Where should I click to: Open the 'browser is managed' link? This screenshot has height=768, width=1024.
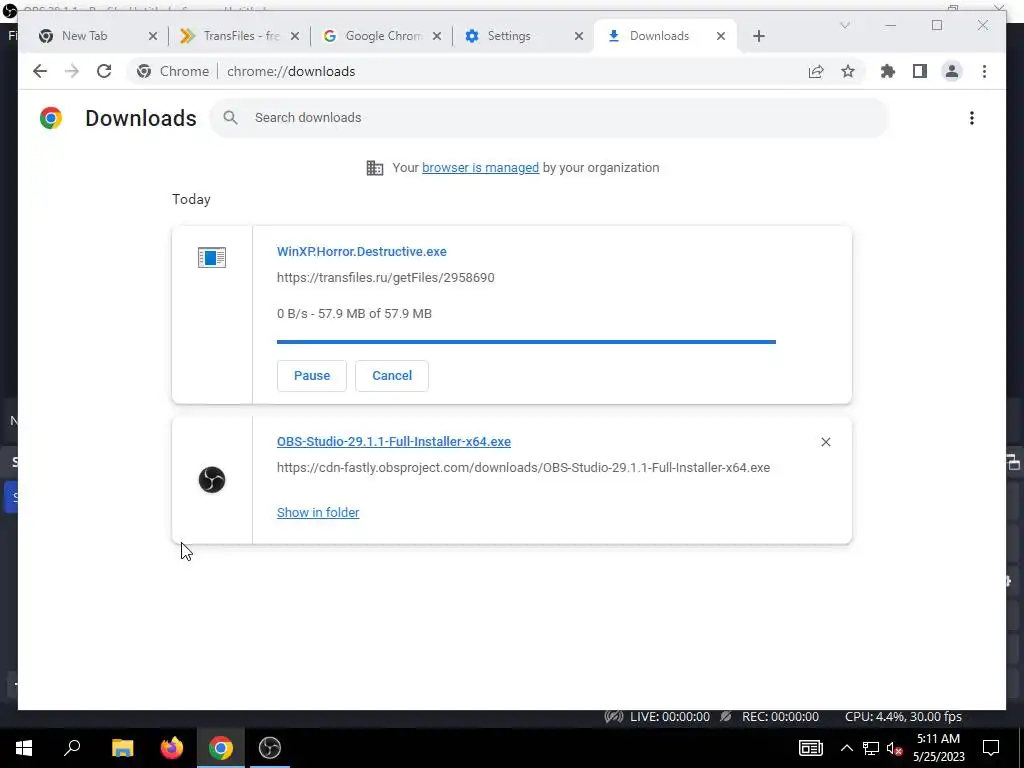[480, 168]
